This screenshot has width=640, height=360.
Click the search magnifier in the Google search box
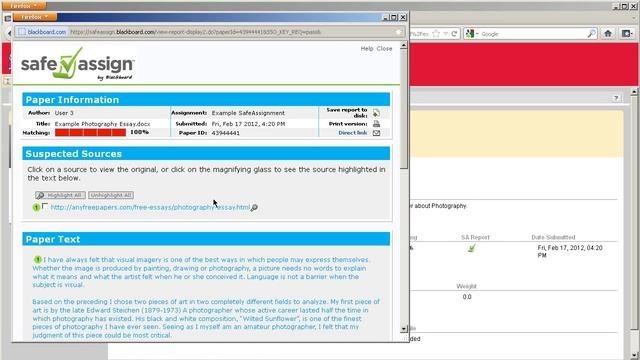pos(591,34)
